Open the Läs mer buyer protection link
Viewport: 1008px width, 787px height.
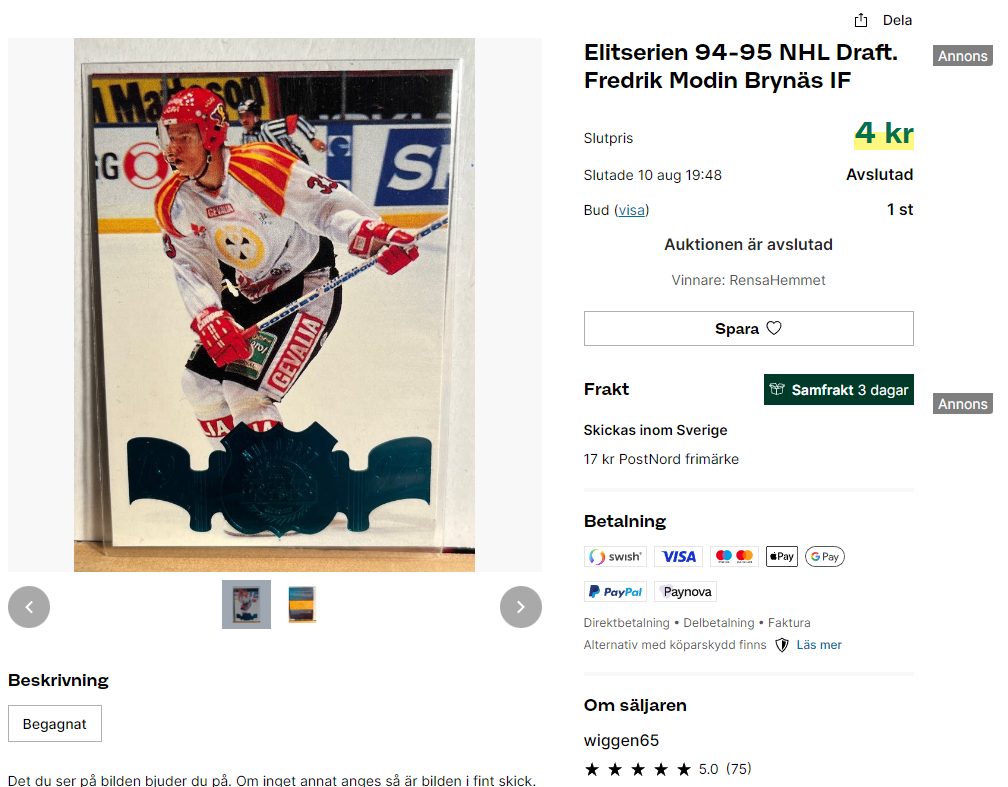(x=818, y=645)
